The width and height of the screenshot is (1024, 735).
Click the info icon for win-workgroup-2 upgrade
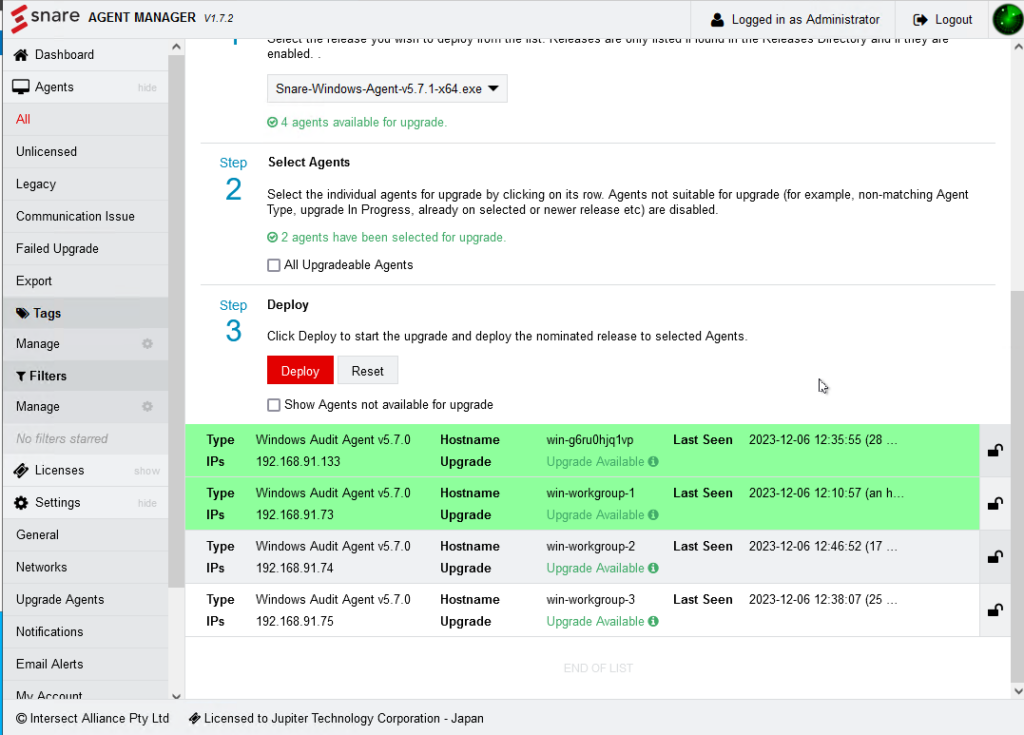click(x=653, y=568)
